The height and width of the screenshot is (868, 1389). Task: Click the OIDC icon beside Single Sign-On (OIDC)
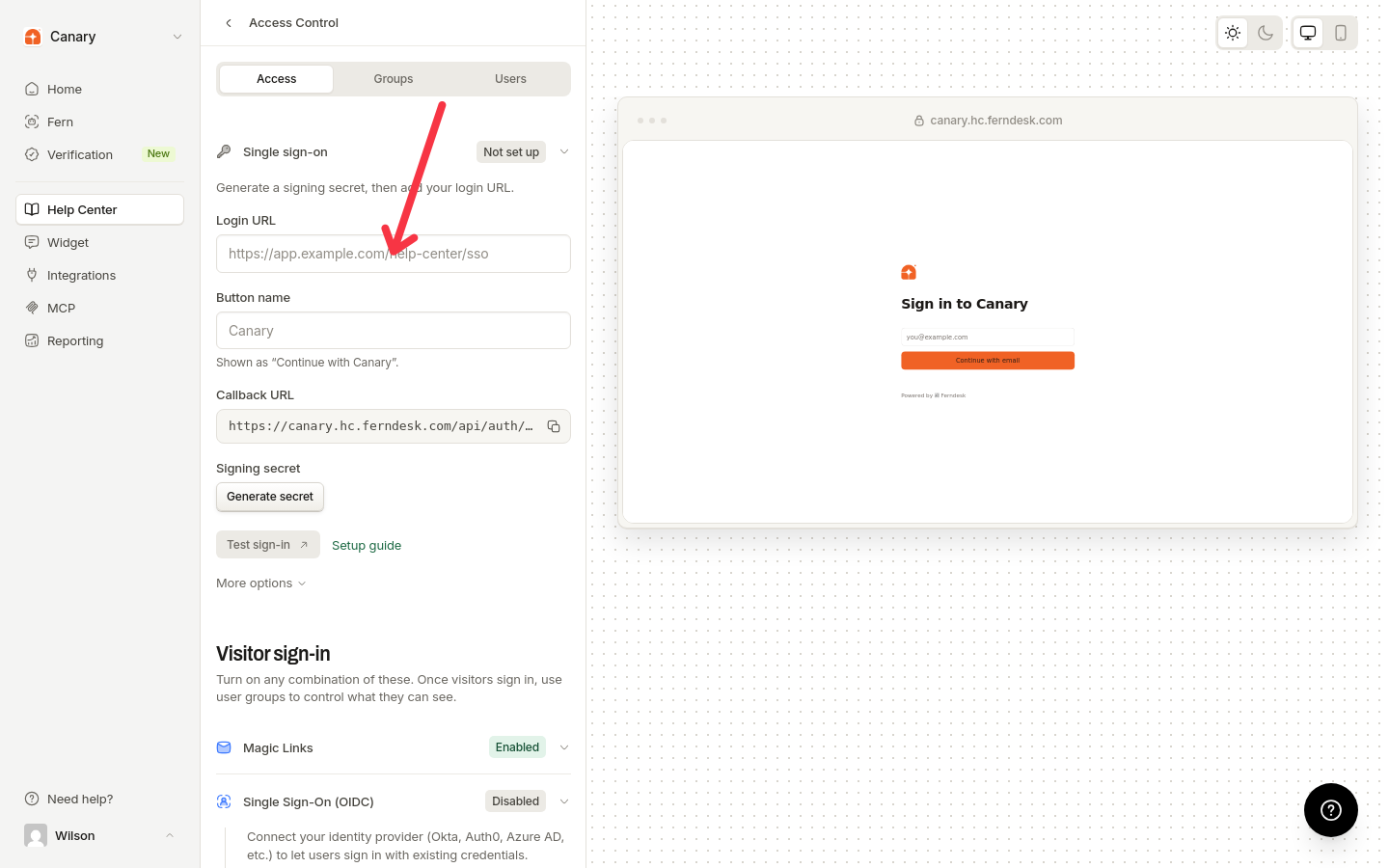(224, 801)
